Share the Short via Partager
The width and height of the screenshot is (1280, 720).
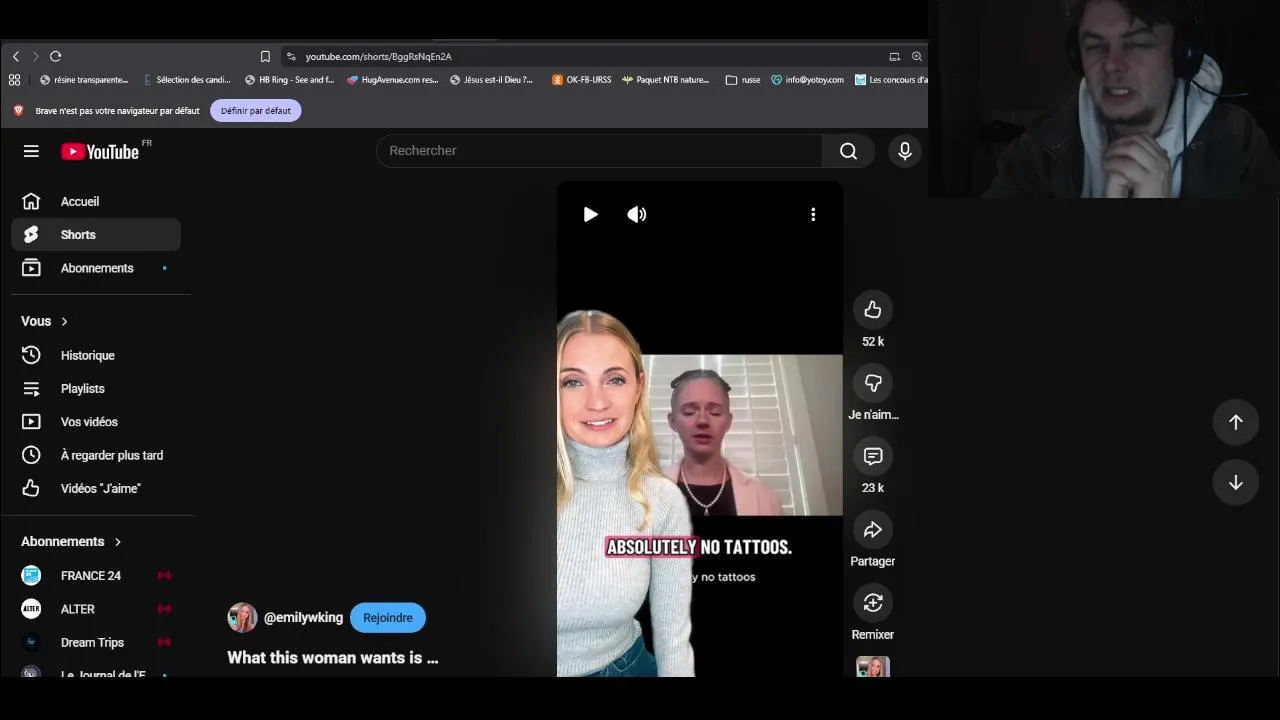pos(873,530)
